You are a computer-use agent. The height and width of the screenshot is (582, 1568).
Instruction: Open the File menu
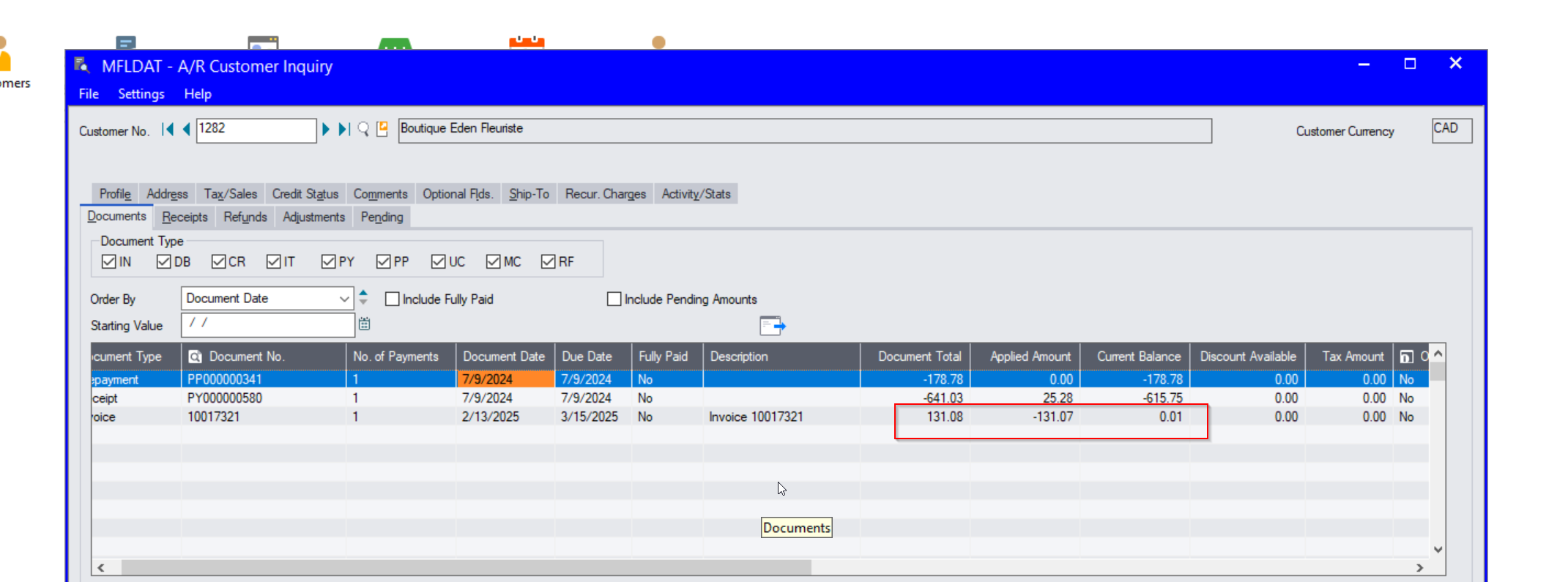click(x=89, y=94)
